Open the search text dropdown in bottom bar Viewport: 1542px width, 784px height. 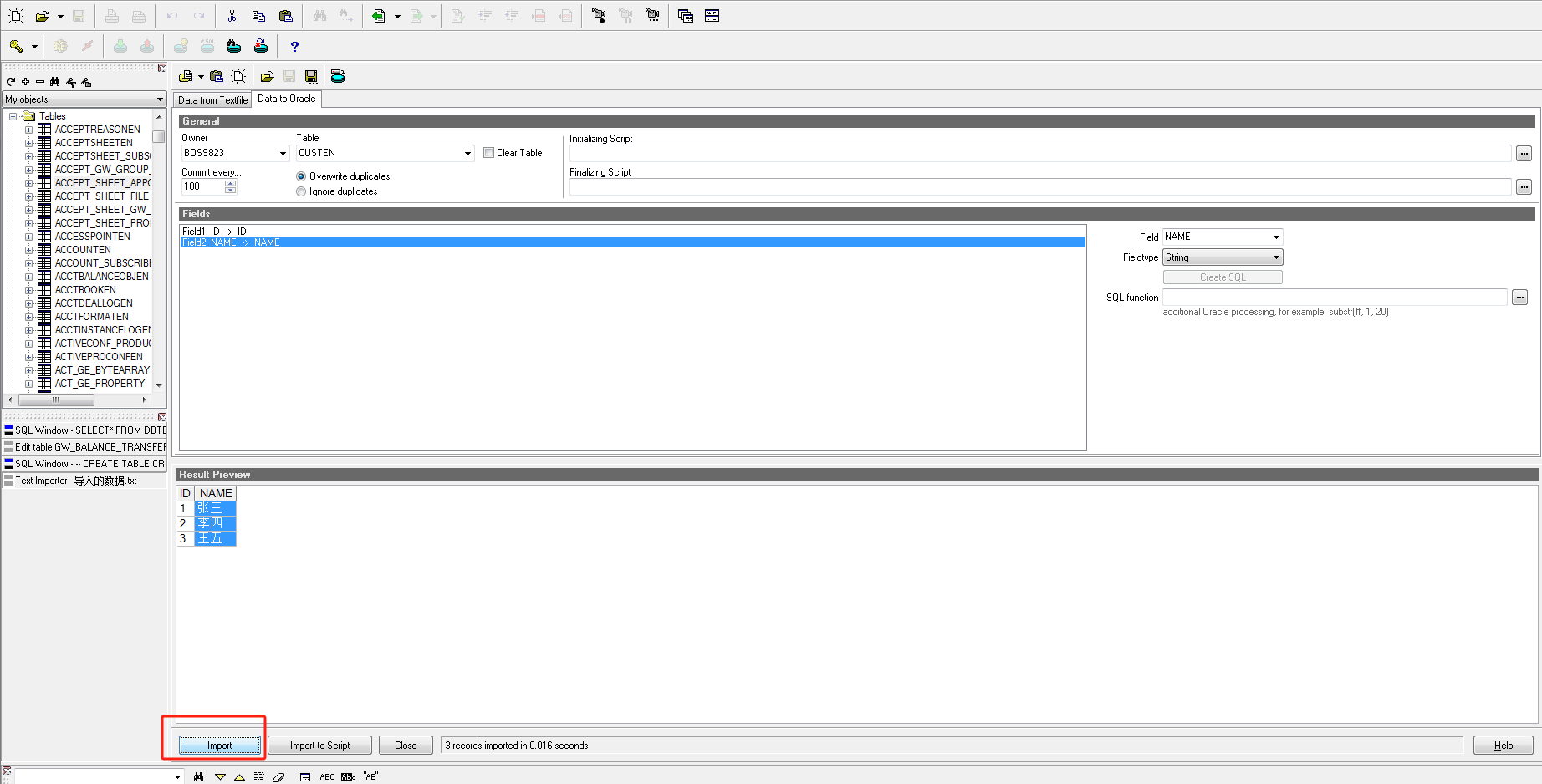[x=177, y=776]
